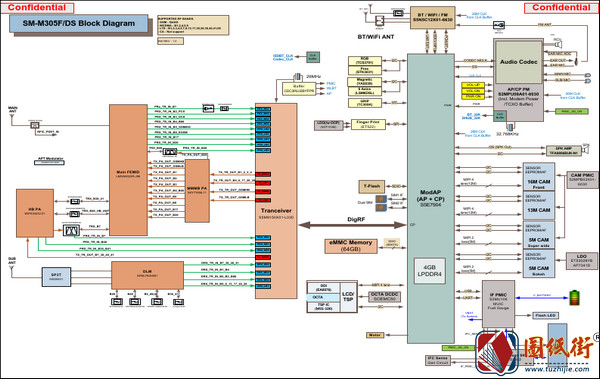Click the HB PA block
The width and height of the screenshot is (600, 379).
click(x=35, y=213)
